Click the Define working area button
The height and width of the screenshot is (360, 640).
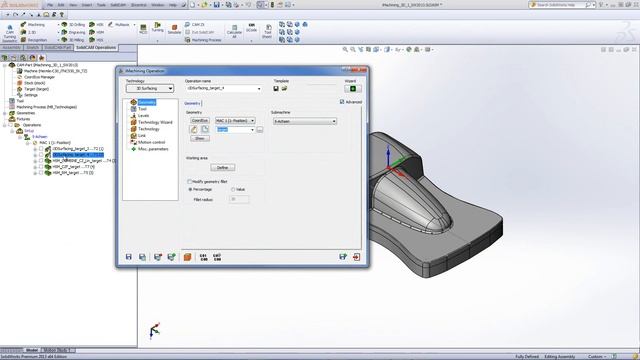pyautogui.click(x=222, y=167)
